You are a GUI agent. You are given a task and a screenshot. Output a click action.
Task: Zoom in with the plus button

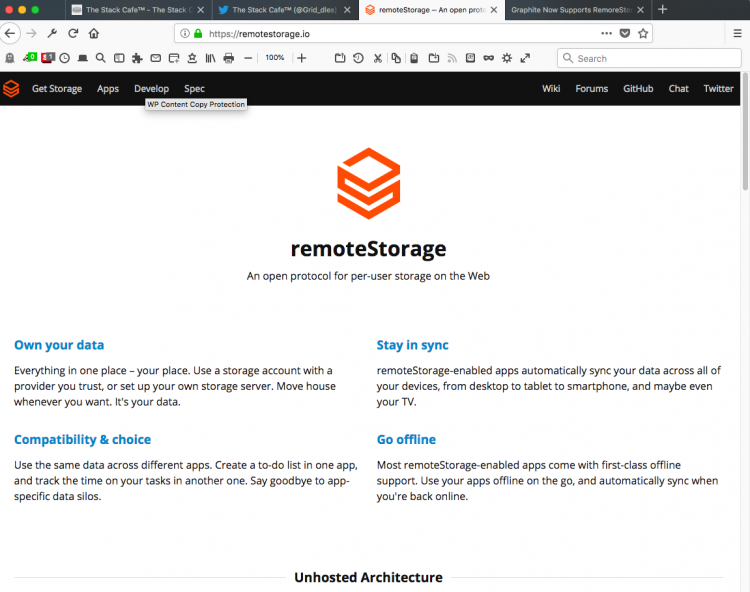(301, 58)
